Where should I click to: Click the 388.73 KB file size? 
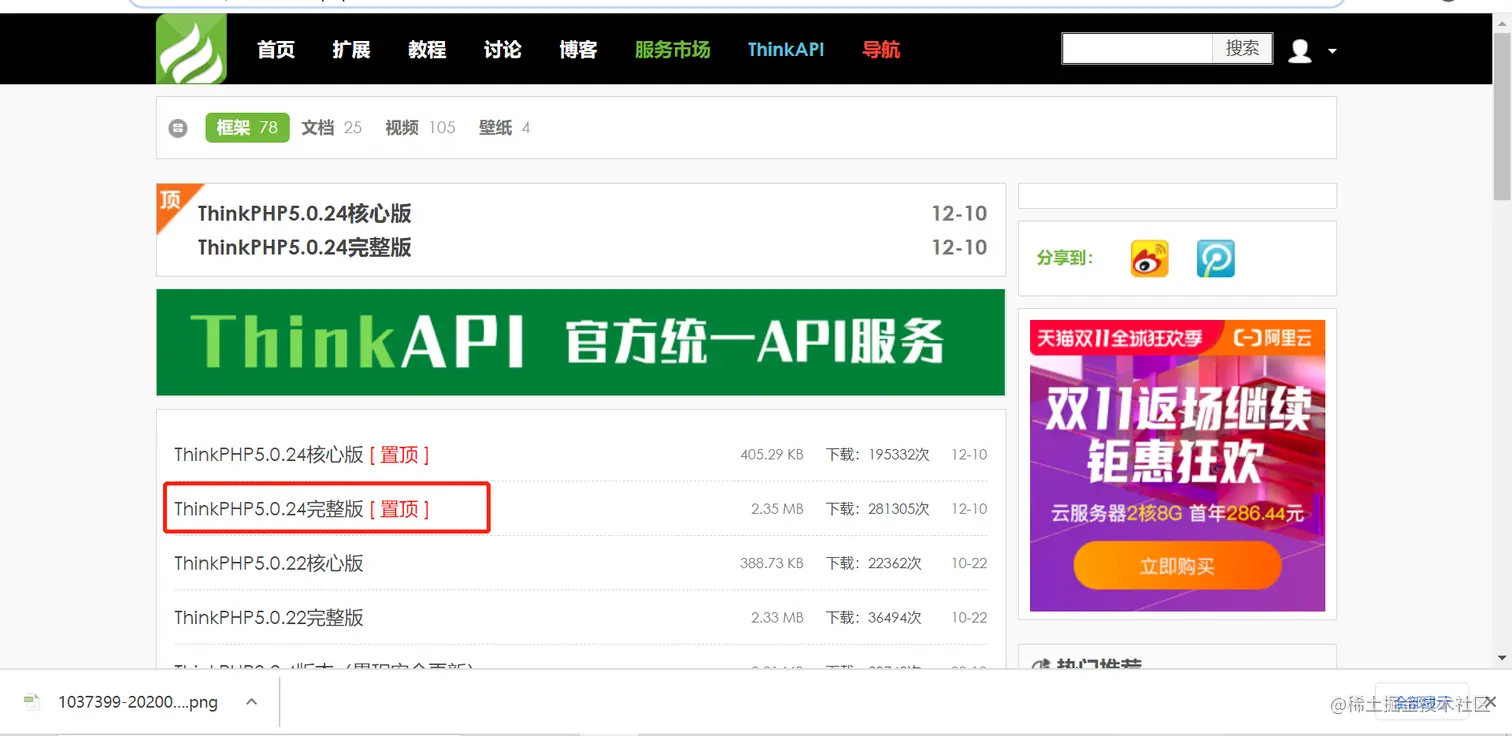pyautogui.click(x=772, y=563)
